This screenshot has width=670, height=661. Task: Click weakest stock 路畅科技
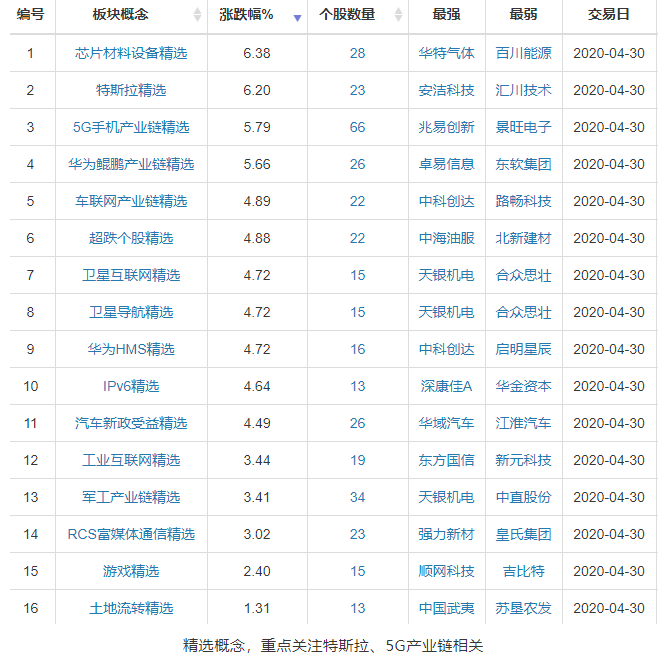coord(523,201)
